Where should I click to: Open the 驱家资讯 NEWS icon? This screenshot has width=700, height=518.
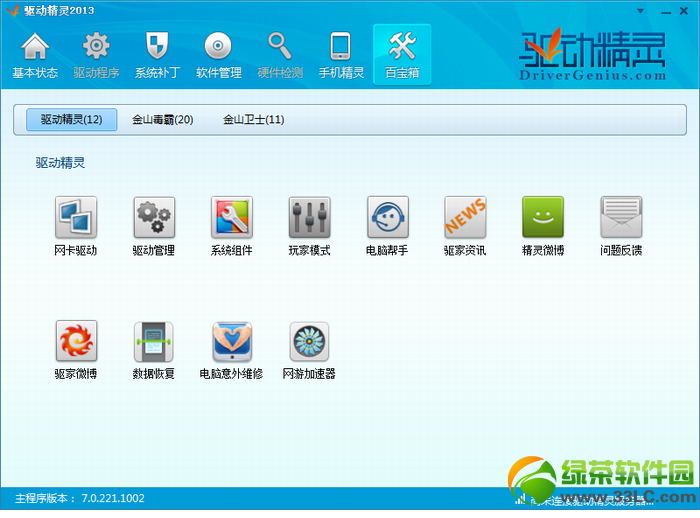[465, 217]
